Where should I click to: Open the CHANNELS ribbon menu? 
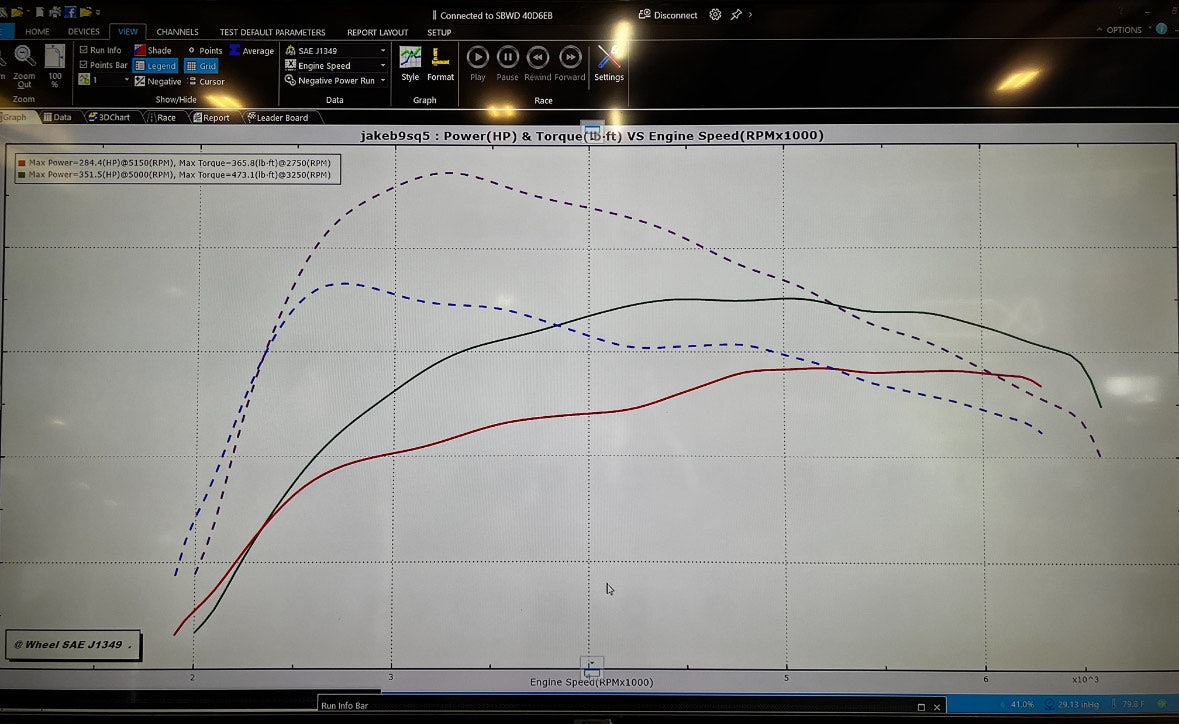coord(177,31)
